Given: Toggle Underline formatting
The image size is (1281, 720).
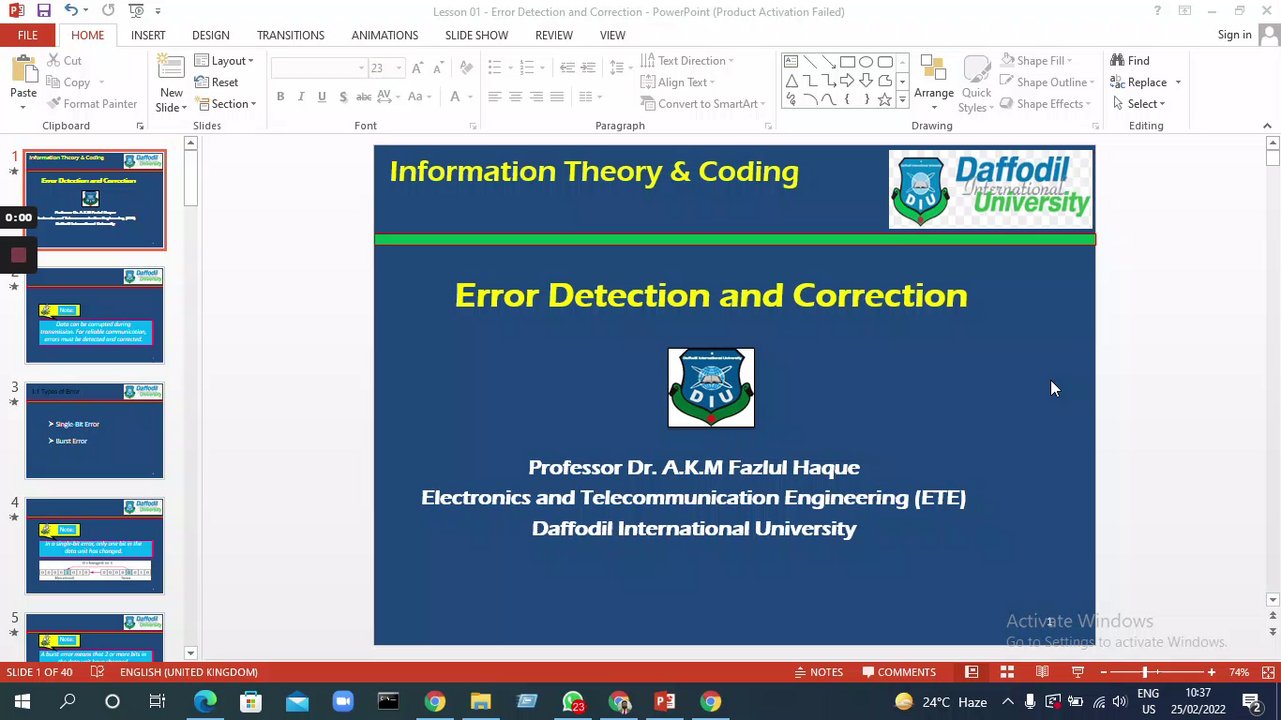Looking at the screenshot, I should click(322, 97).
